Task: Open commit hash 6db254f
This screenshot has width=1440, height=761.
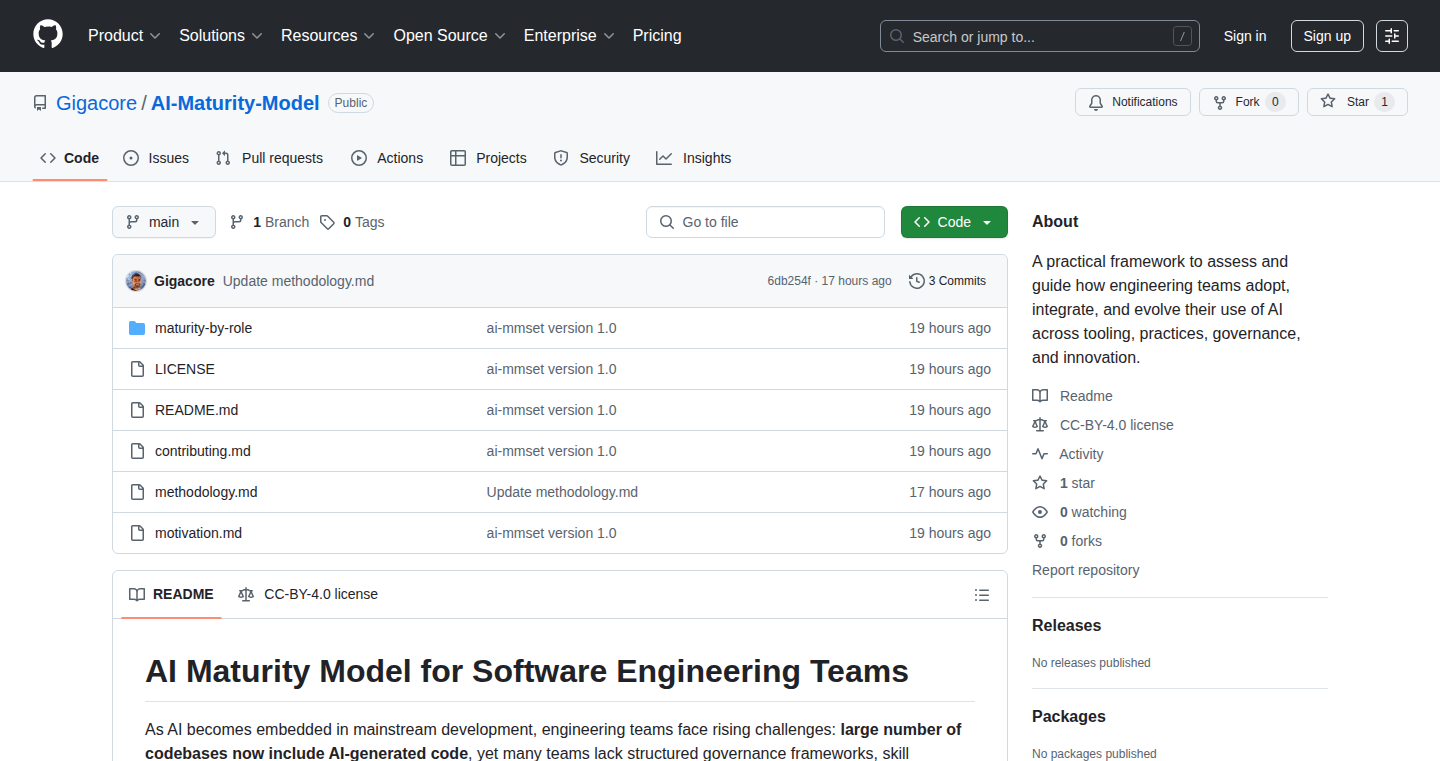Action: point(789,281)
